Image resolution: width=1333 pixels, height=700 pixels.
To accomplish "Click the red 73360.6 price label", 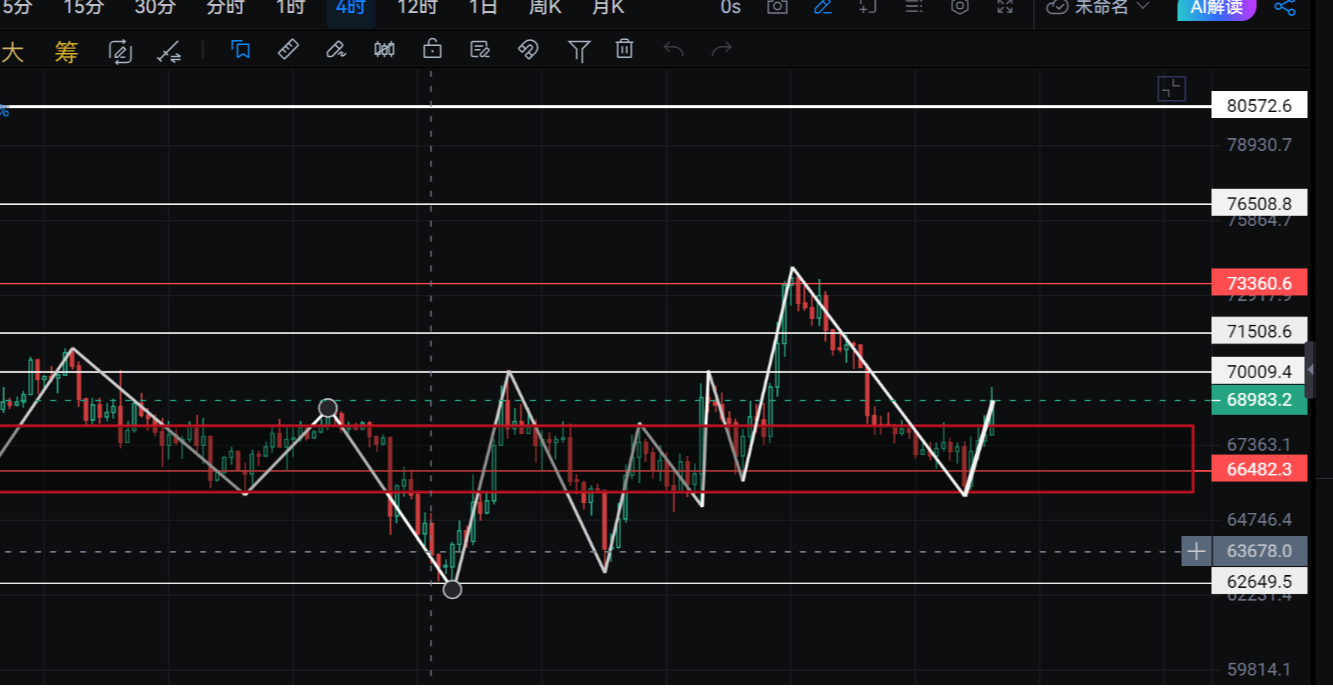I will click(x=1258, y=283).
